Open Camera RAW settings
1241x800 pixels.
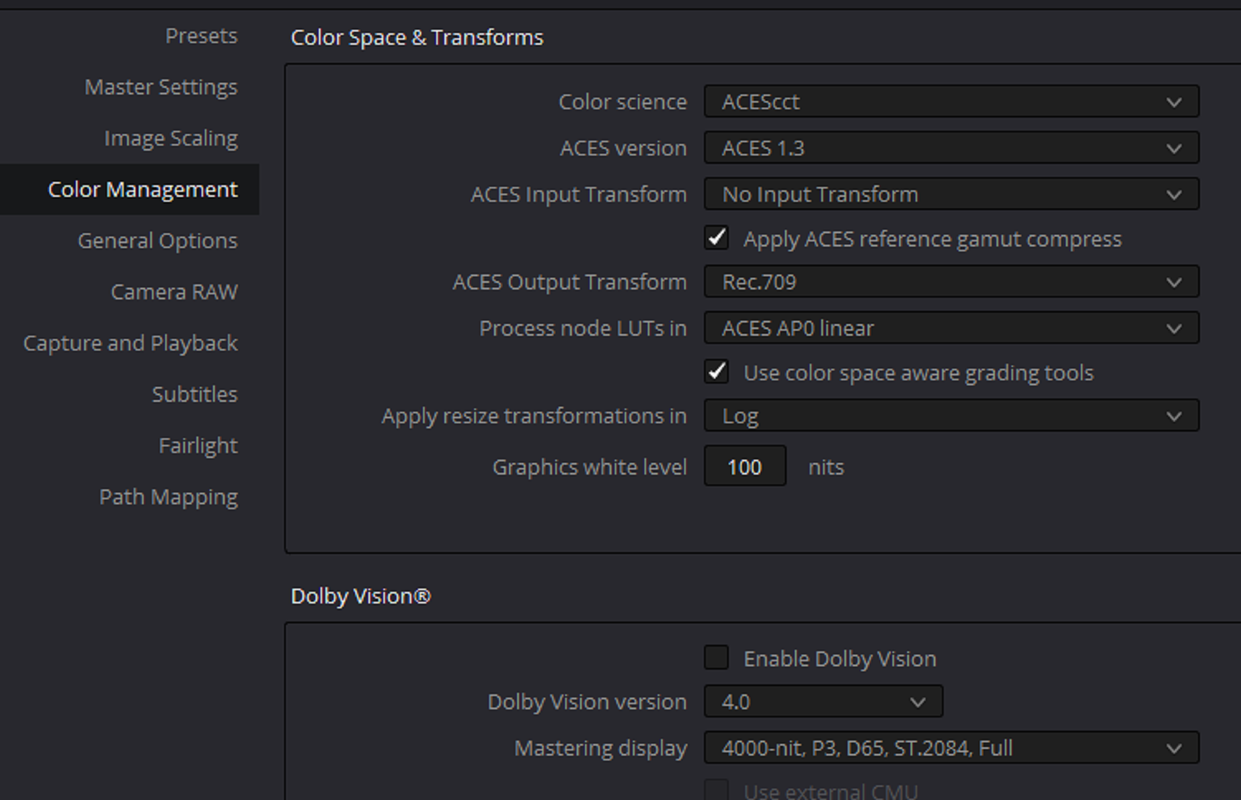coord(174,292)
